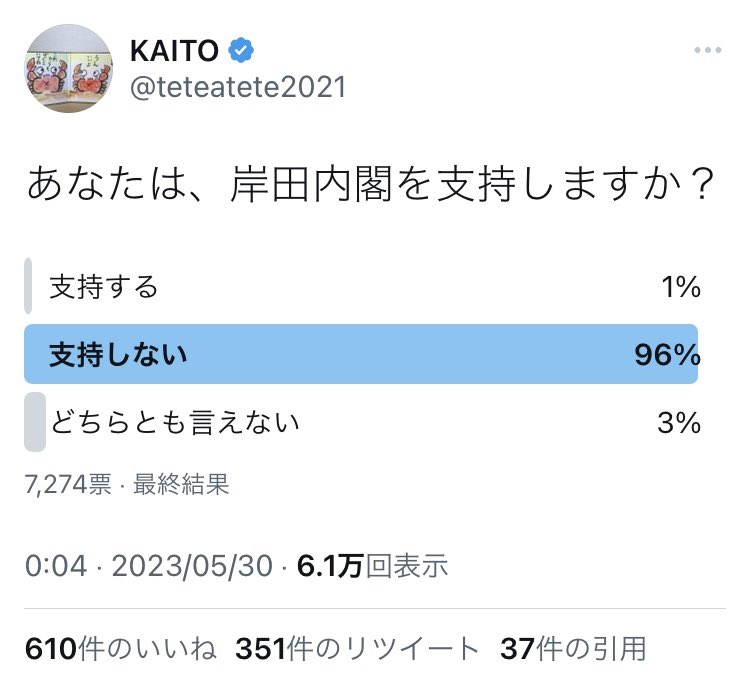Select the 支持しない poll result bar
This screenshot has width=750, height=675.
click(x=361, y=354)
